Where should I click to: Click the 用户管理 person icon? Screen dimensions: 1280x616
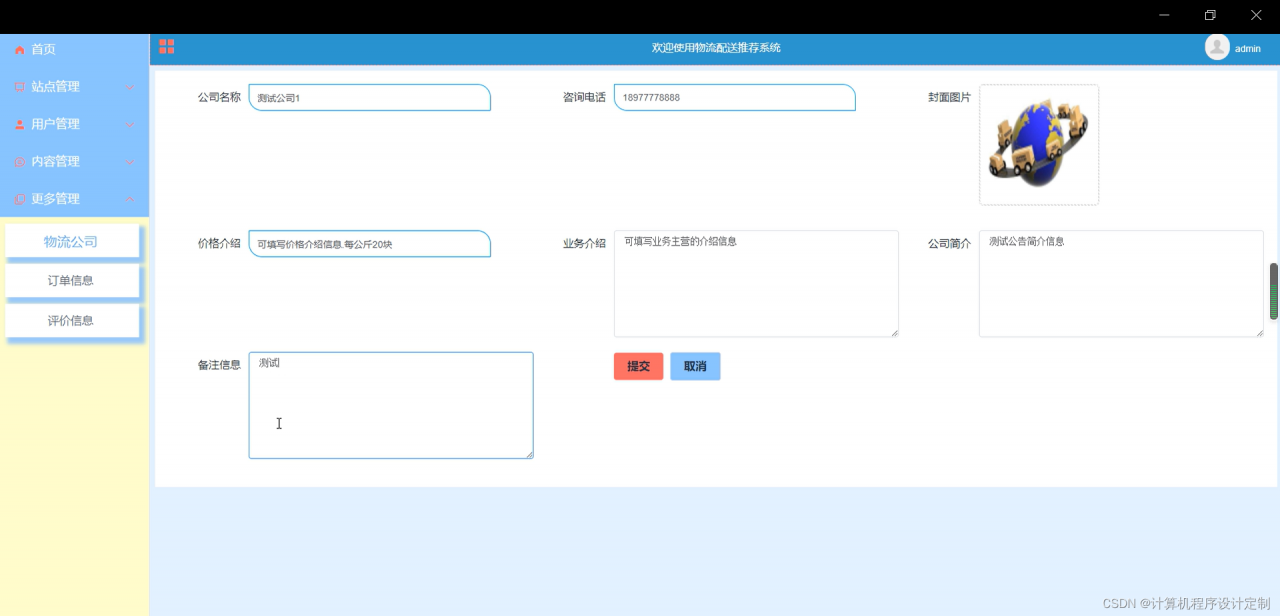click(20, 125)
